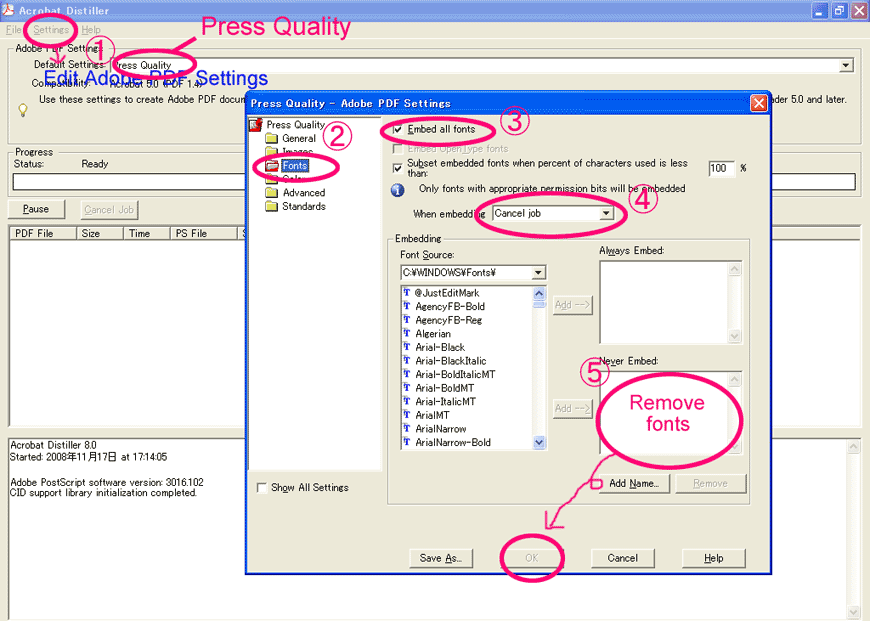Open the Advanced settings folder
This screenshot has height=621, width=870.
coord(304,193)
